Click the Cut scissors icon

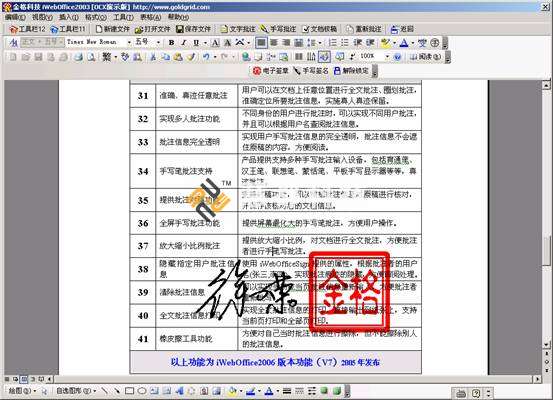click(153, 56)
